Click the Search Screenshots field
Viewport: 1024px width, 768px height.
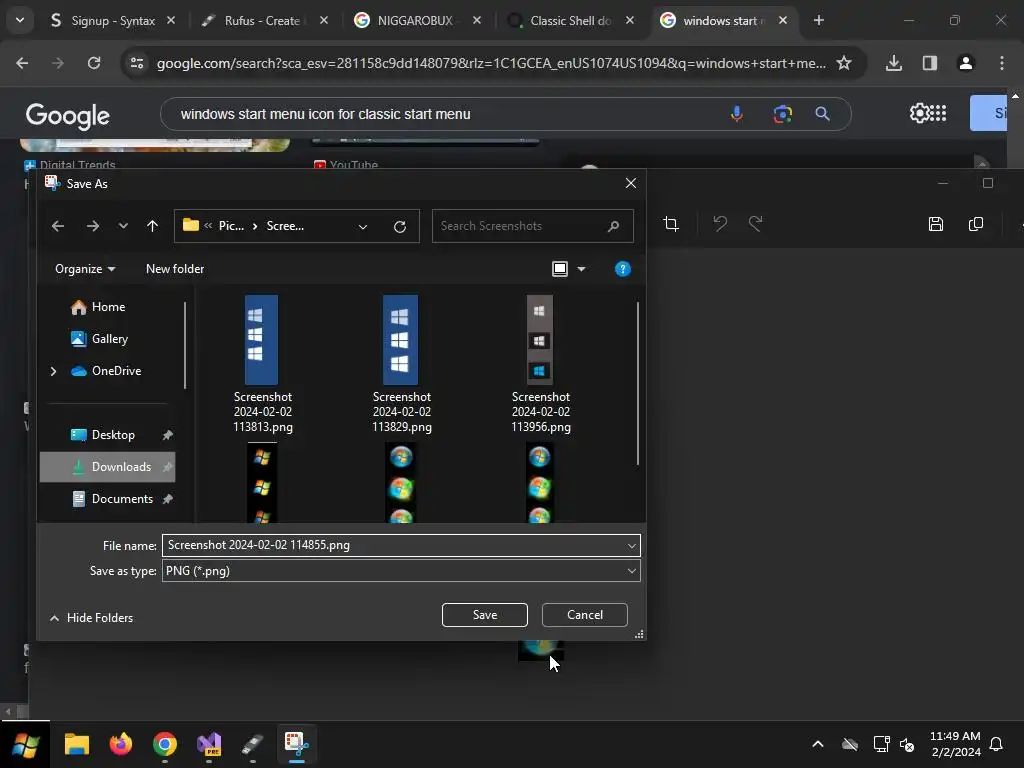point(532,226)
